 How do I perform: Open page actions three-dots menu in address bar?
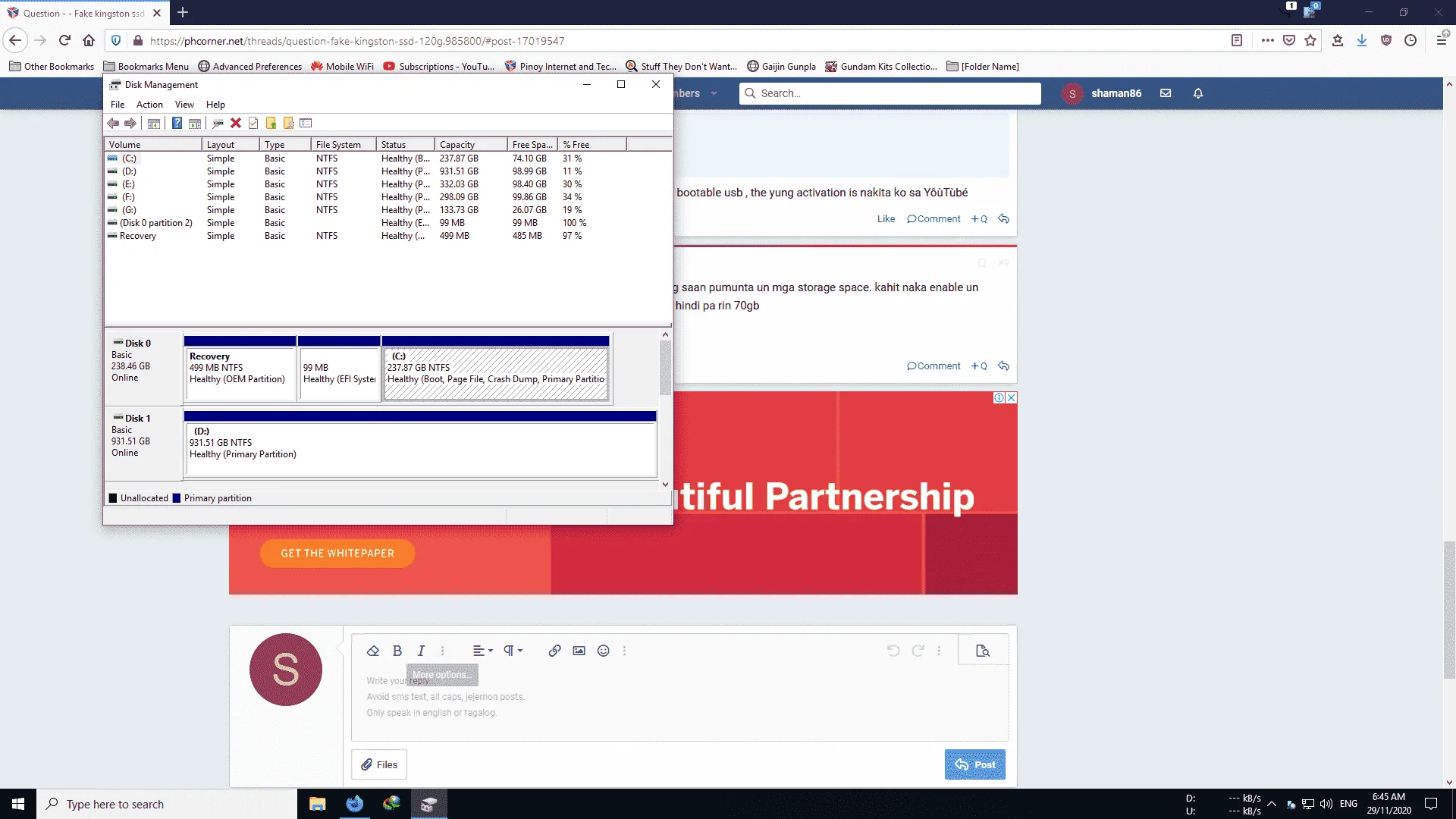pos(1268,41)
